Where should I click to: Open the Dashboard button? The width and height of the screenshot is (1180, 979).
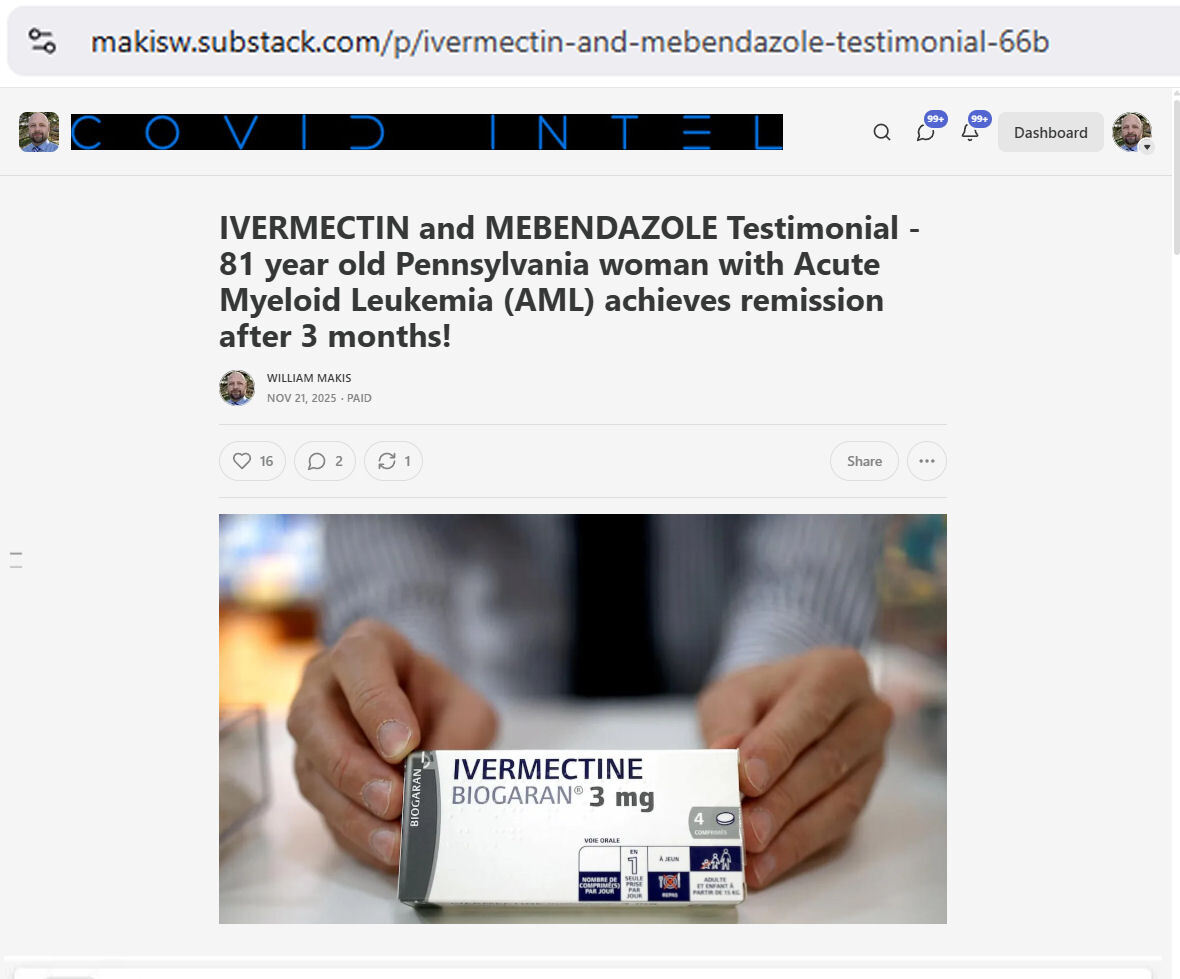point(1051,132)
